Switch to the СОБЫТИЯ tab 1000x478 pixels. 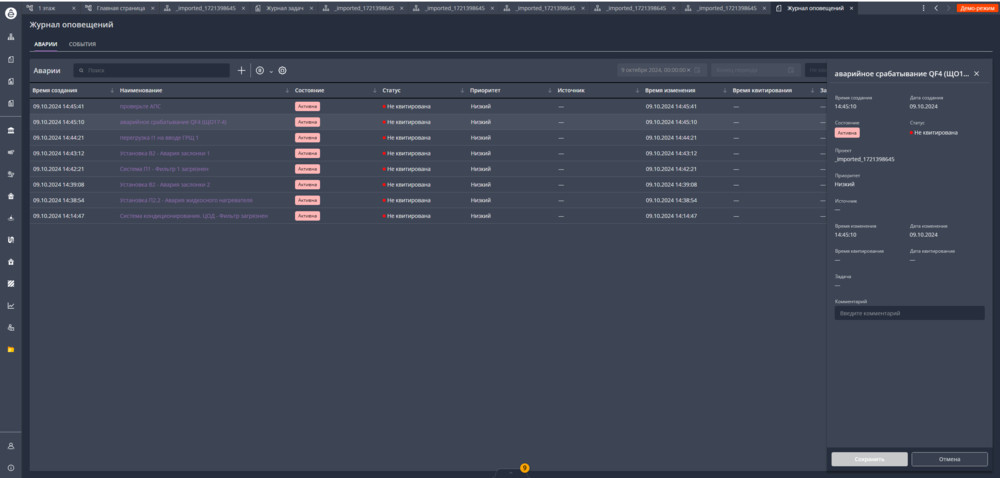tap(82, 45)
